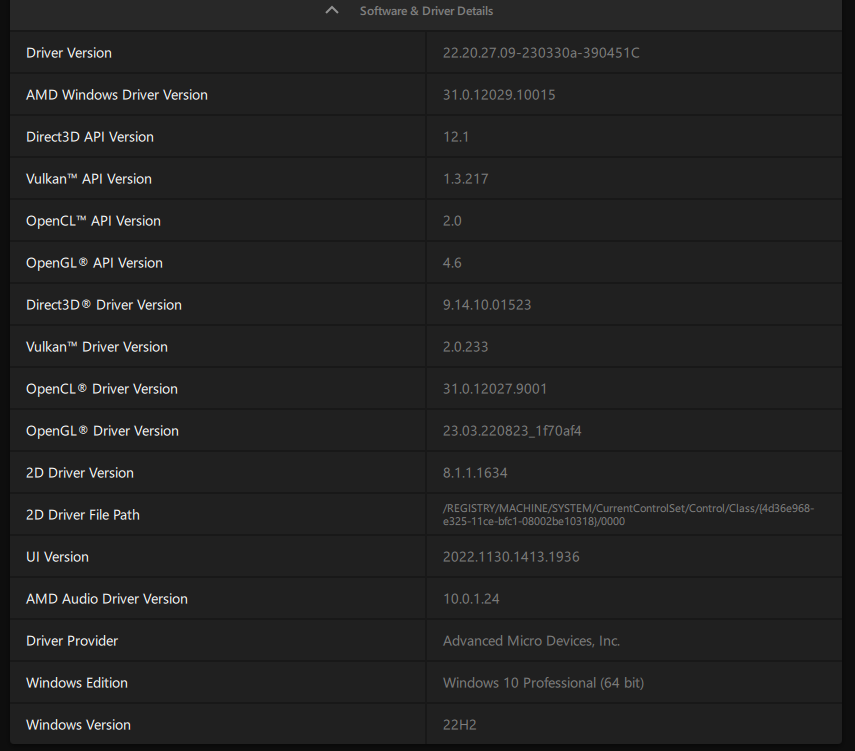Select the Driver Provider value Advanced Micro Devices
Image resolution: width=855 pixels, height=751 pixels.
point(531,641)
